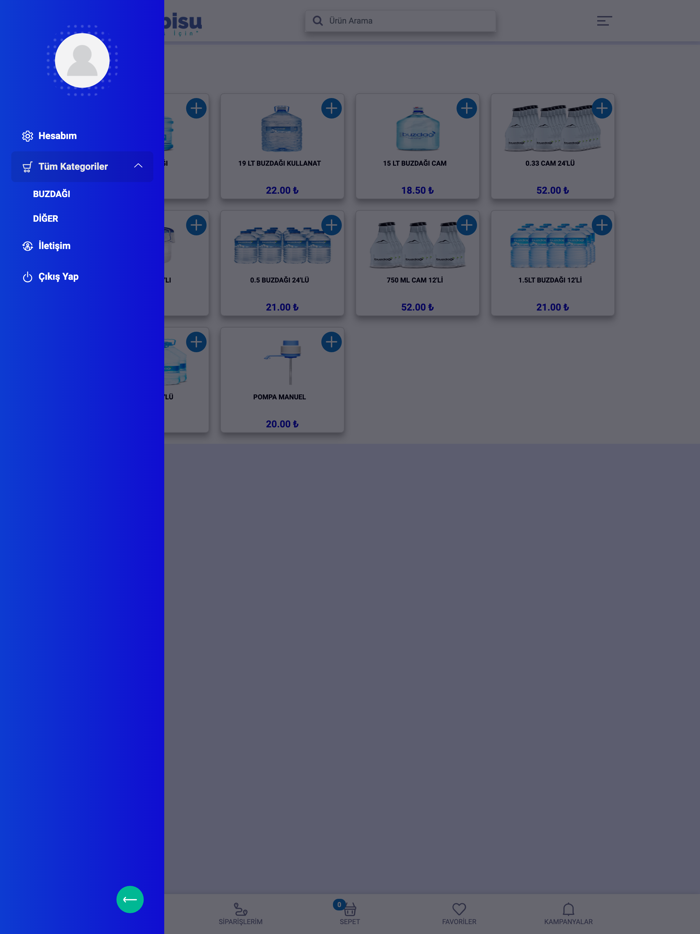The height and width of the screenshot is (934, 700).
Task: Focus the Ürün Arama search field
Action: pos(400,21)
